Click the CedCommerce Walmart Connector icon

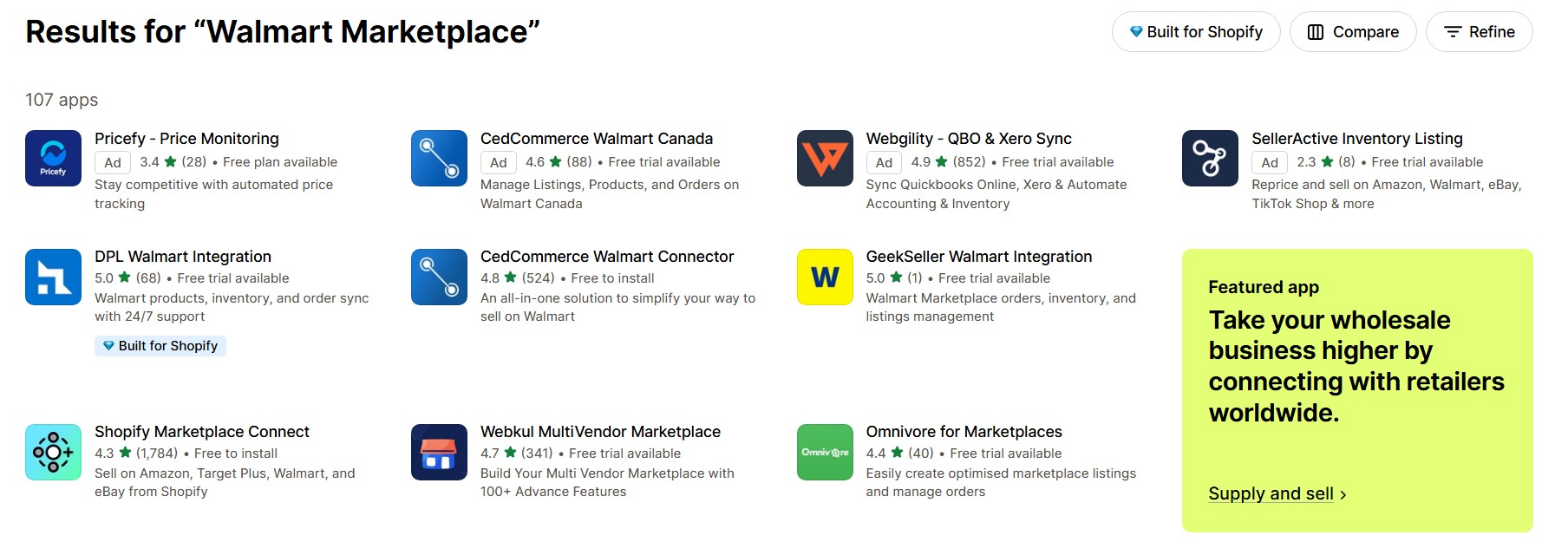439,277
